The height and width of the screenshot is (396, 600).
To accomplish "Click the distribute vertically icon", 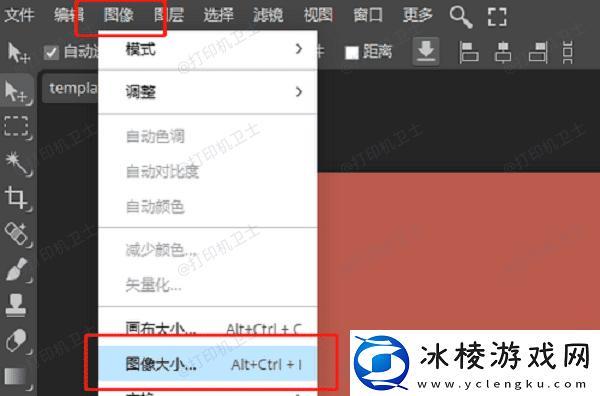I will (568, 52).
